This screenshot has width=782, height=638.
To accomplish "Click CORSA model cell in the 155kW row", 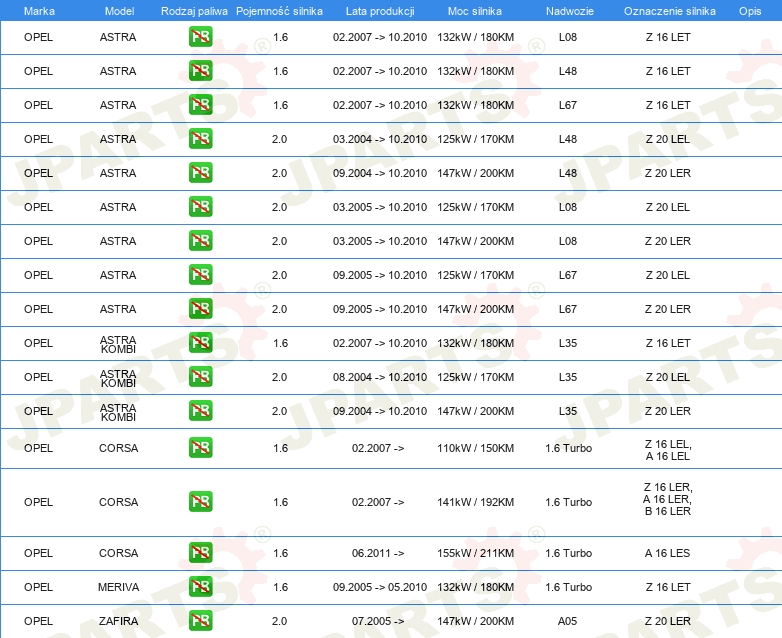I will (x=118, y=553).
